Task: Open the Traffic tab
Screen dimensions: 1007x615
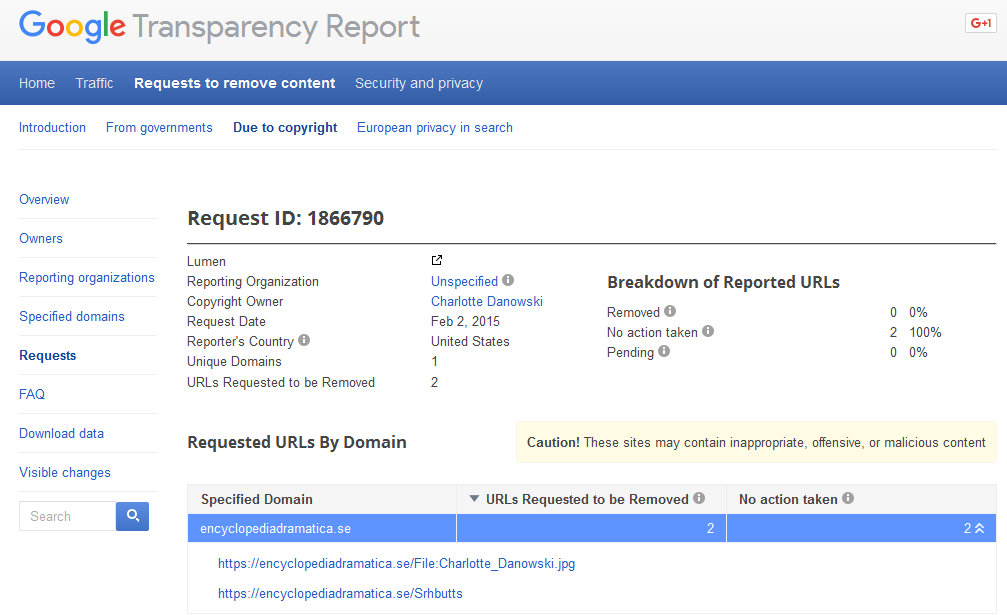Action: pyautogui.click(x=94, y=83)
